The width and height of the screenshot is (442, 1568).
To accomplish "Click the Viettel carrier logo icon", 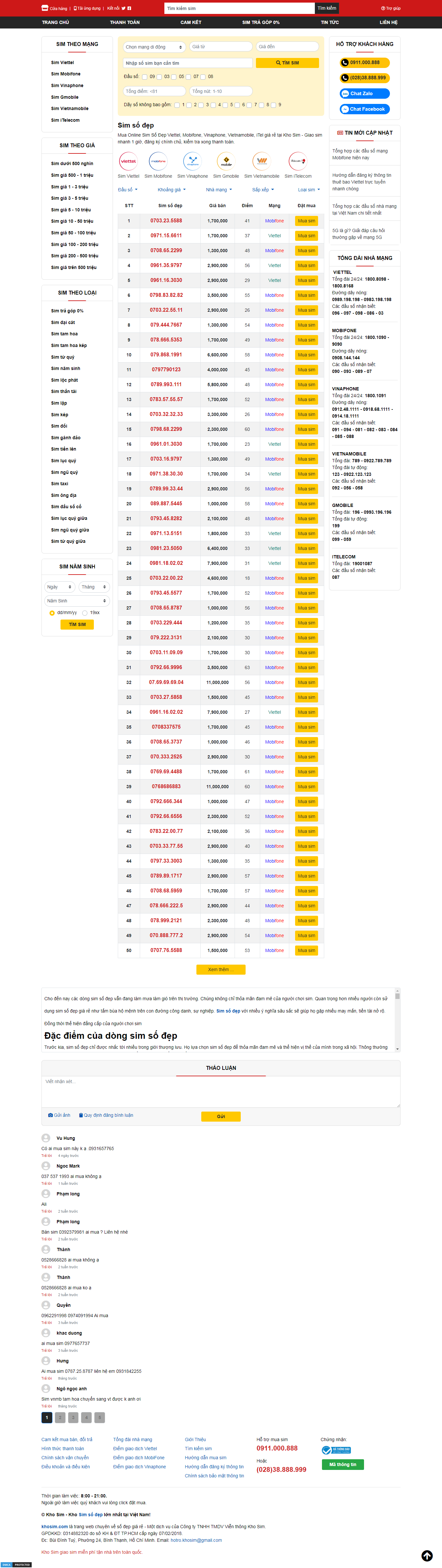I will point(128,161).
